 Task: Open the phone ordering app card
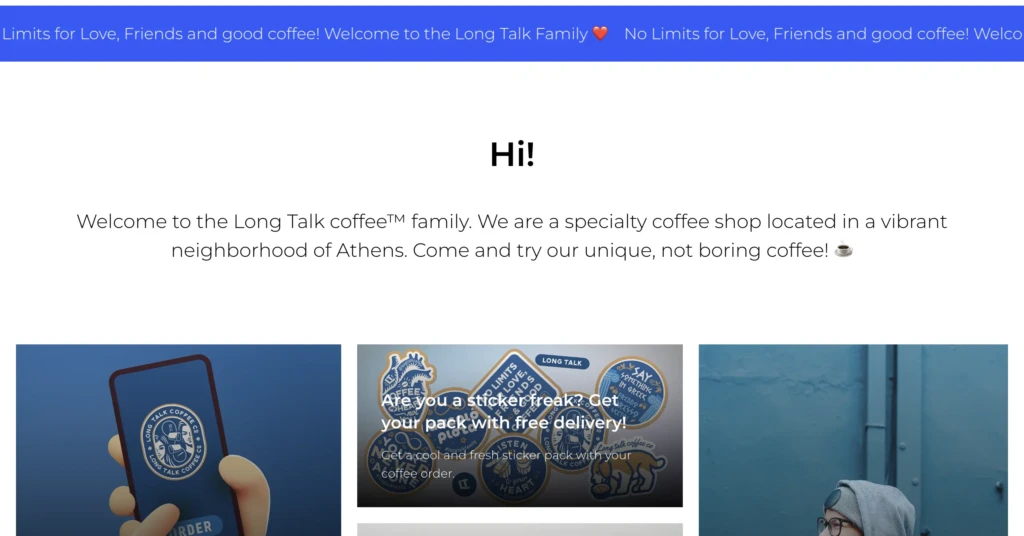178,440
